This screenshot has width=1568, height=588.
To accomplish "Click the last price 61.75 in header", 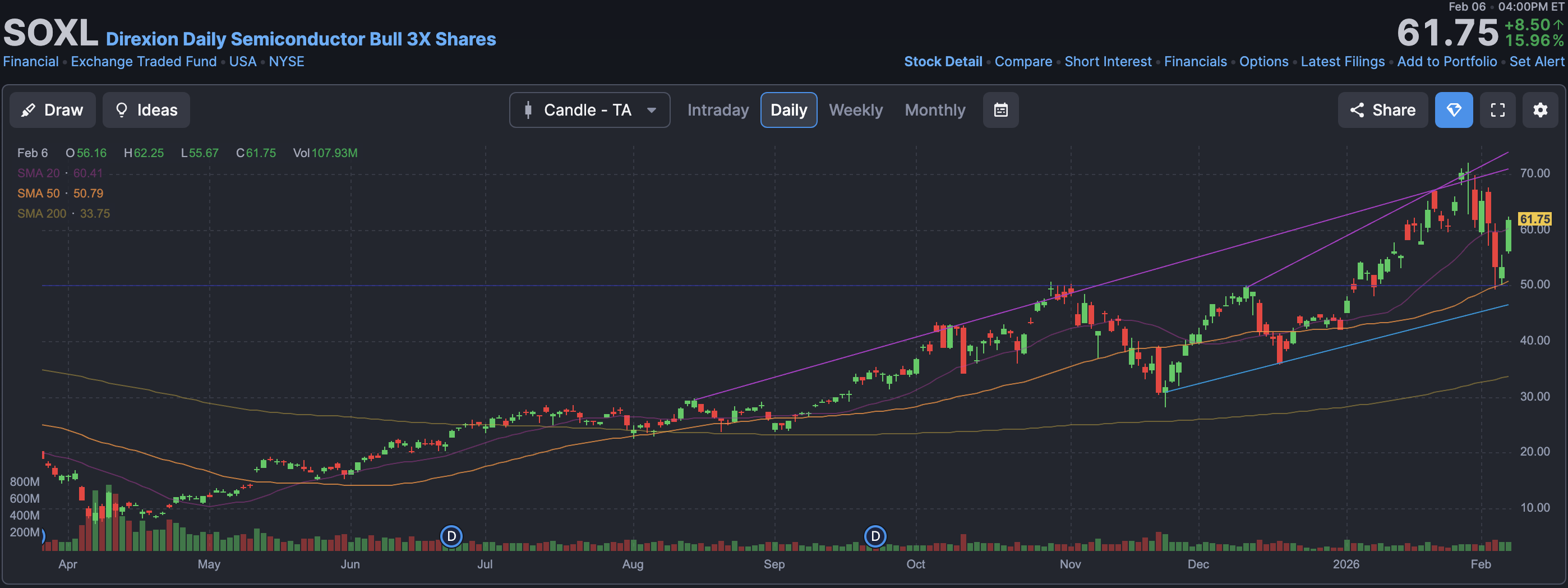I will coord(1447,33).
